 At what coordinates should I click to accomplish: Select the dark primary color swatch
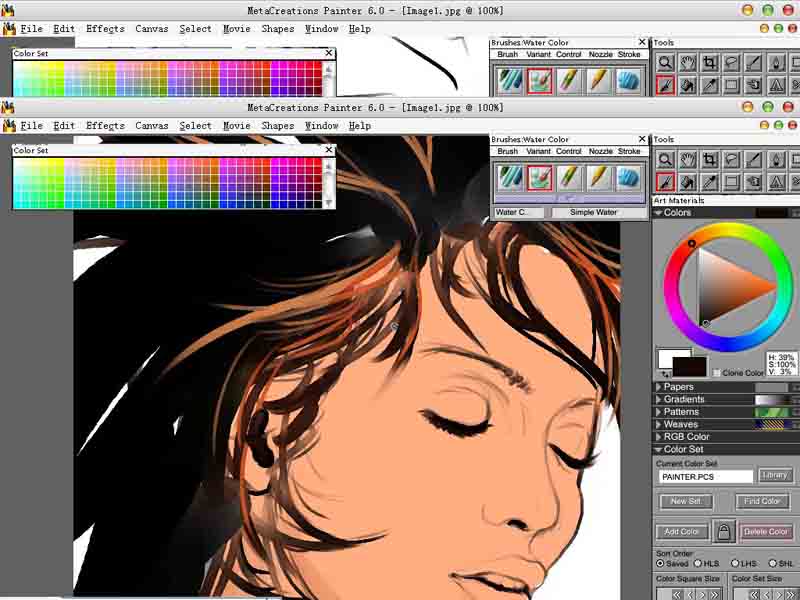[x=690, y=367]
